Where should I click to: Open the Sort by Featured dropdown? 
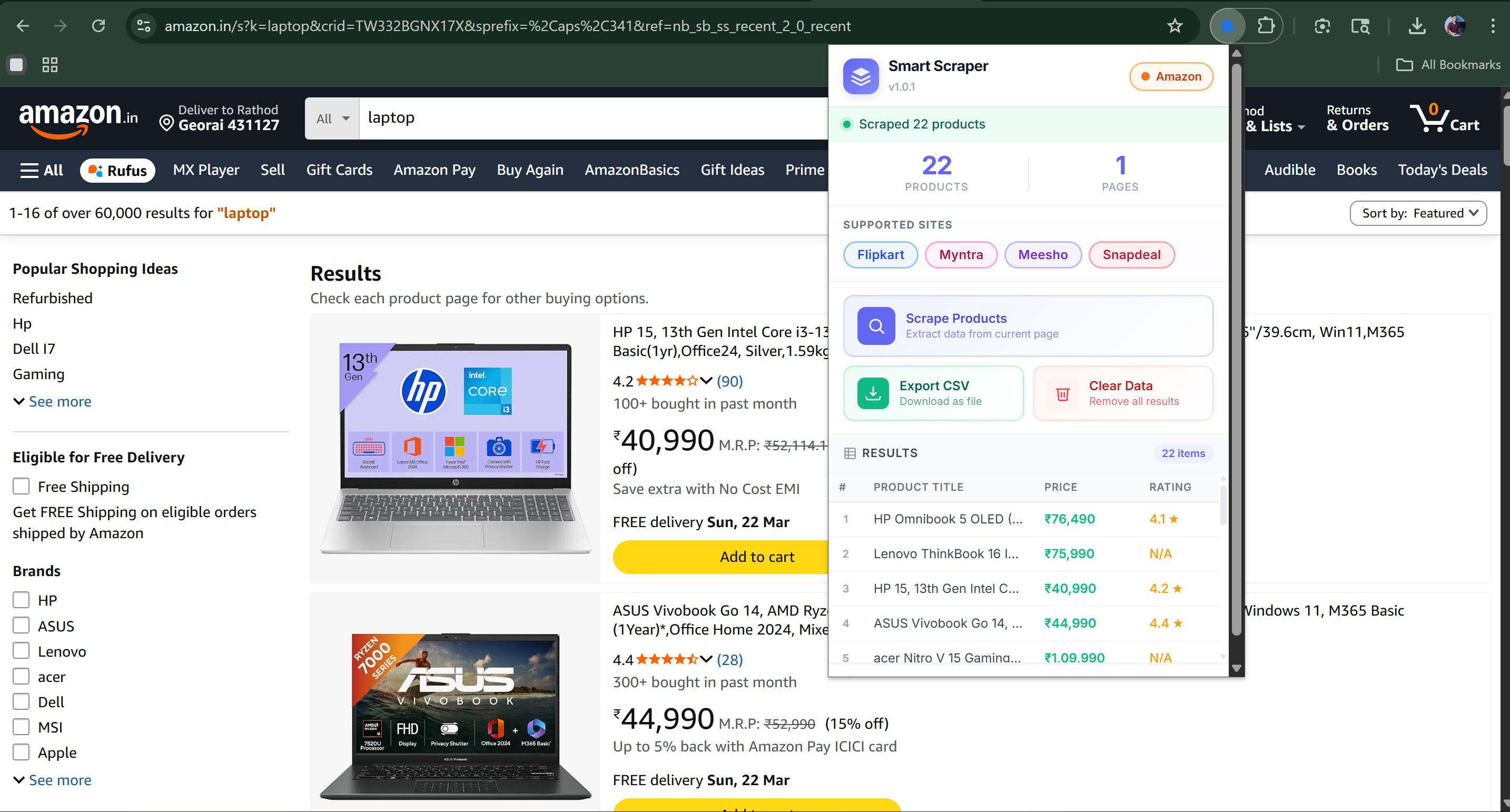1418,213
